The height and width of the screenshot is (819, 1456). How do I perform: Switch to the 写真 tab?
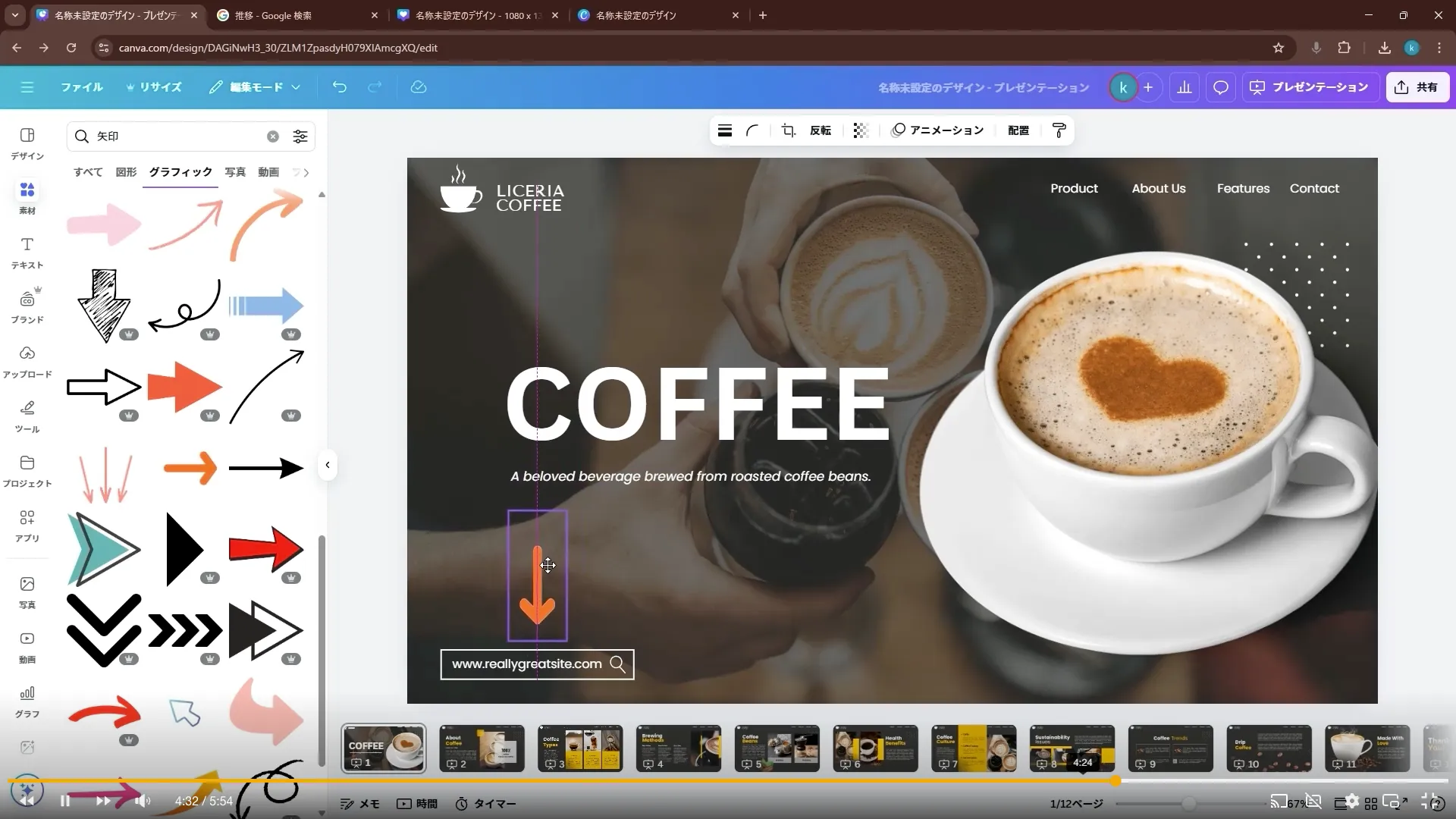pyautogui.click(x=235, y=172)
